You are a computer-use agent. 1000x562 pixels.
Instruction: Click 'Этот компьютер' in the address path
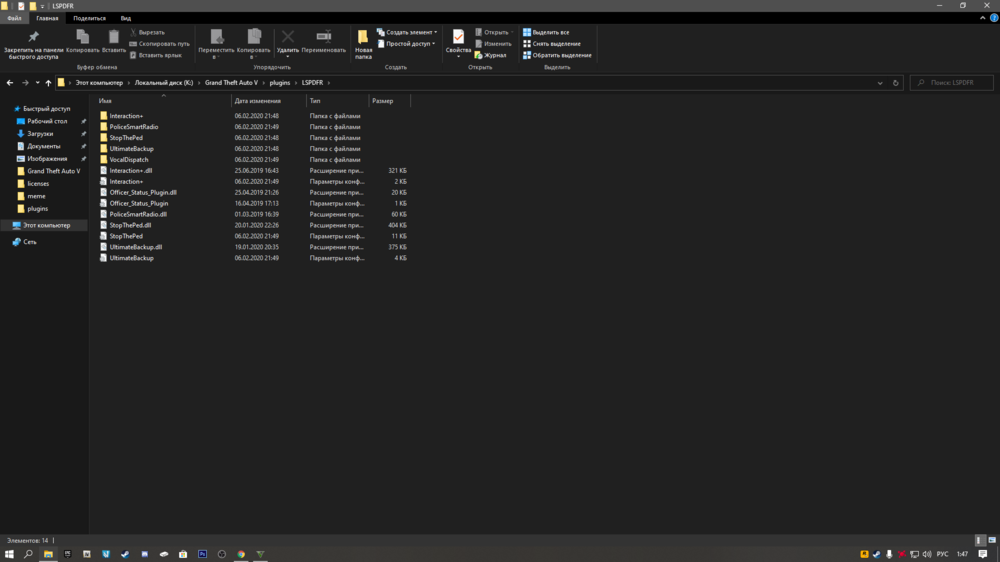pyautogui.click(x=99, y=82)
